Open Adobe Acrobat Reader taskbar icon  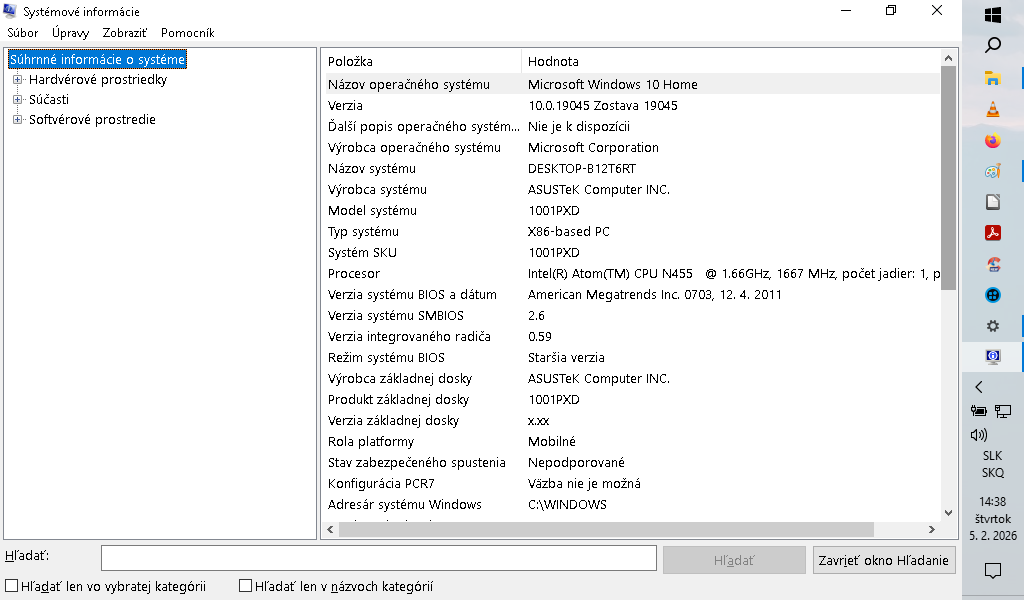point(993,233)
